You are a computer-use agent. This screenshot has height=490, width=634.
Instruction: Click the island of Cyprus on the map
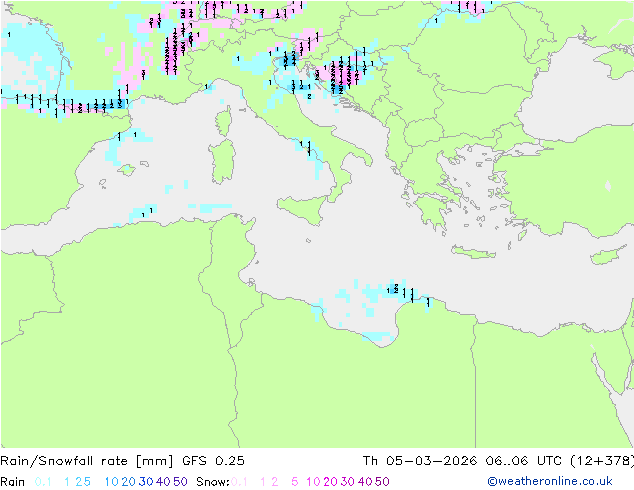pos(609,255)
